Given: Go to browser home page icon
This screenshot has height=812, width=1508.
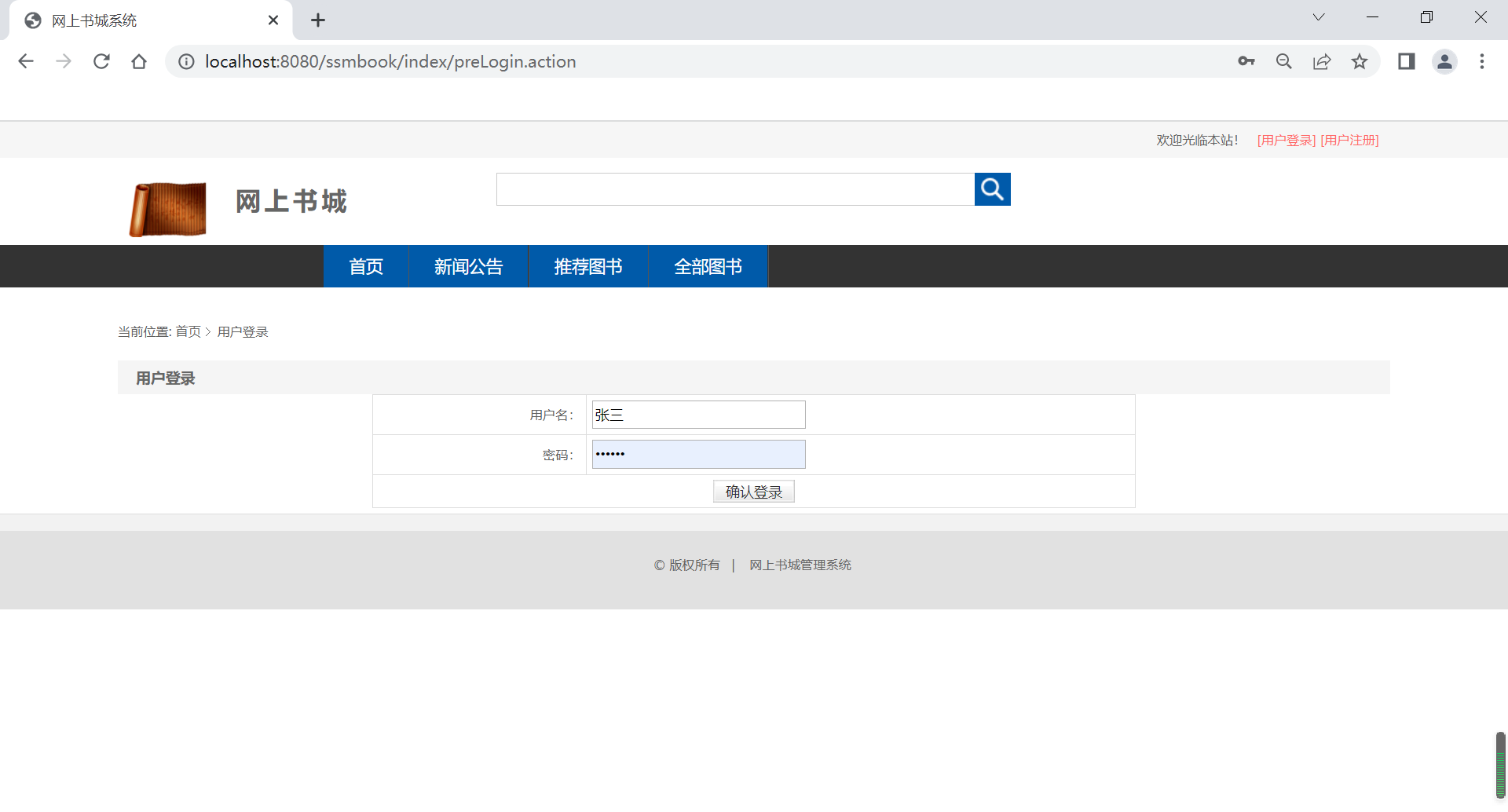Looking at the screenshot, I should [139, 61].
